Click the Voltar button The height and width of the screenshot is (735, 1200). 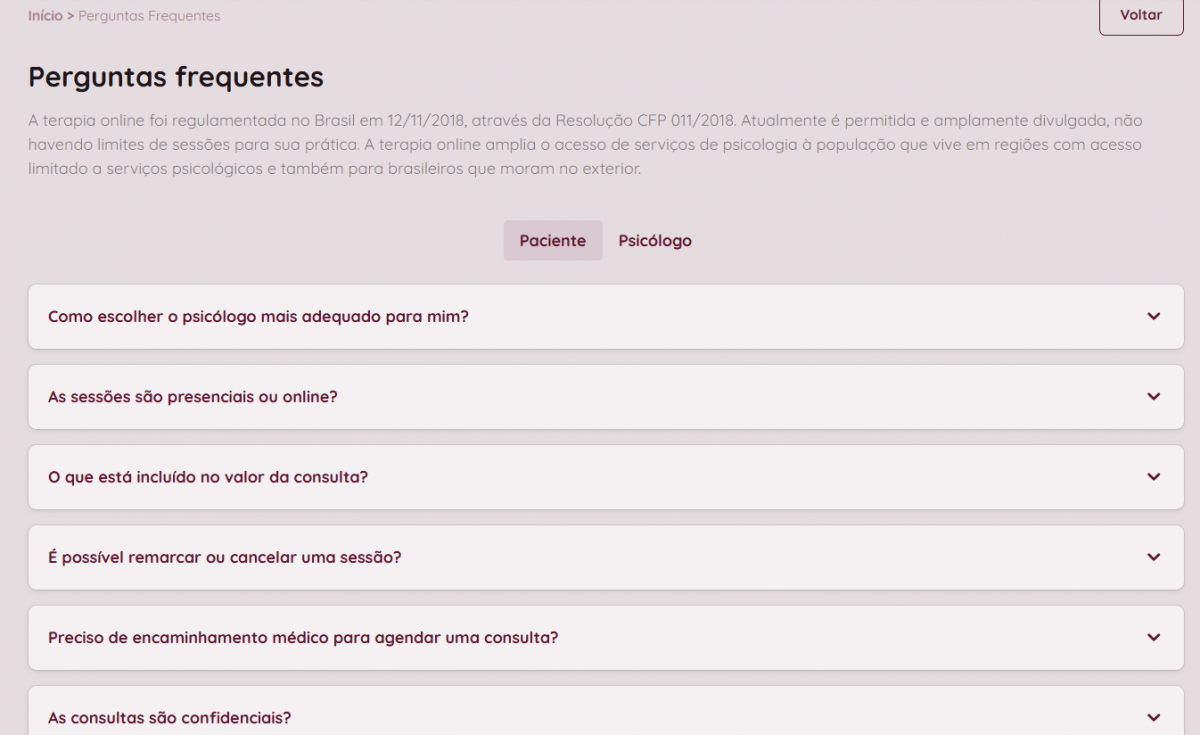[x=1141, y=16]
